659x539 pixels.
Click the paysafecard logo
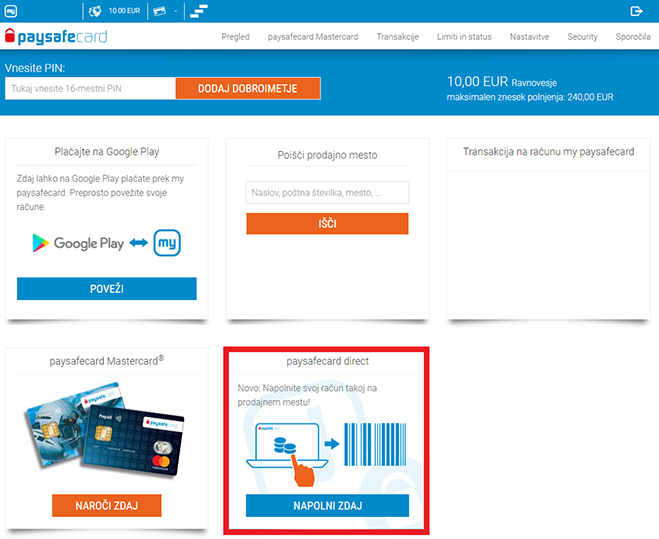coord(56,37)
